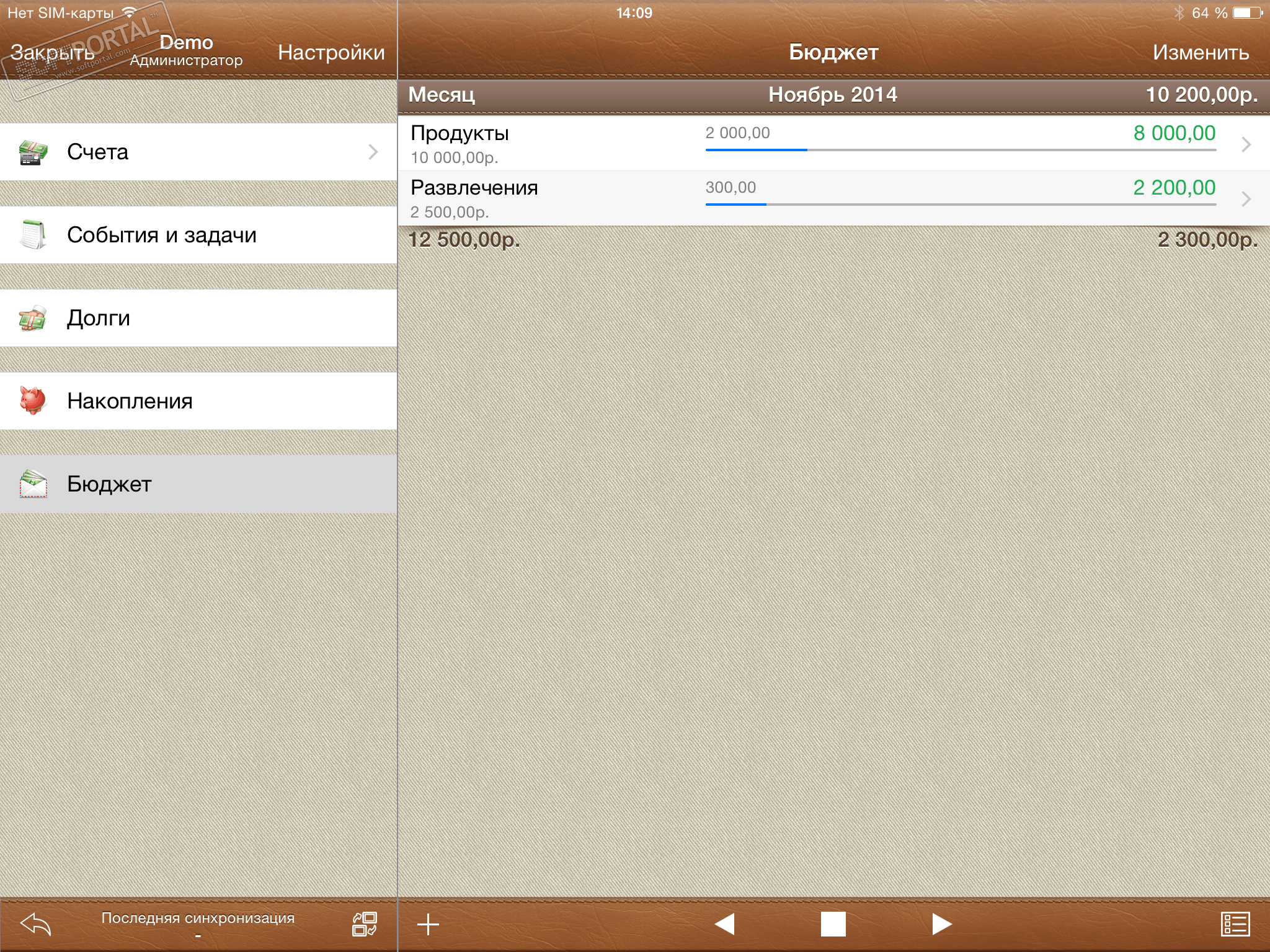Click the Продукты budget progress bar

click(x=960, y=150)
